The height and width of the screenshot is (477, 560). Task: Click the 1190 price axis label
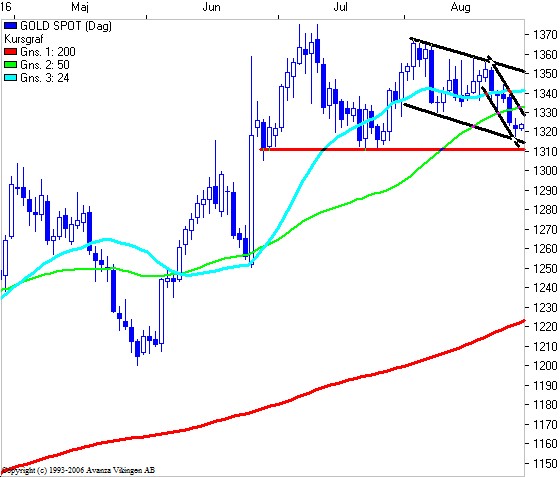tap(545, 385)
